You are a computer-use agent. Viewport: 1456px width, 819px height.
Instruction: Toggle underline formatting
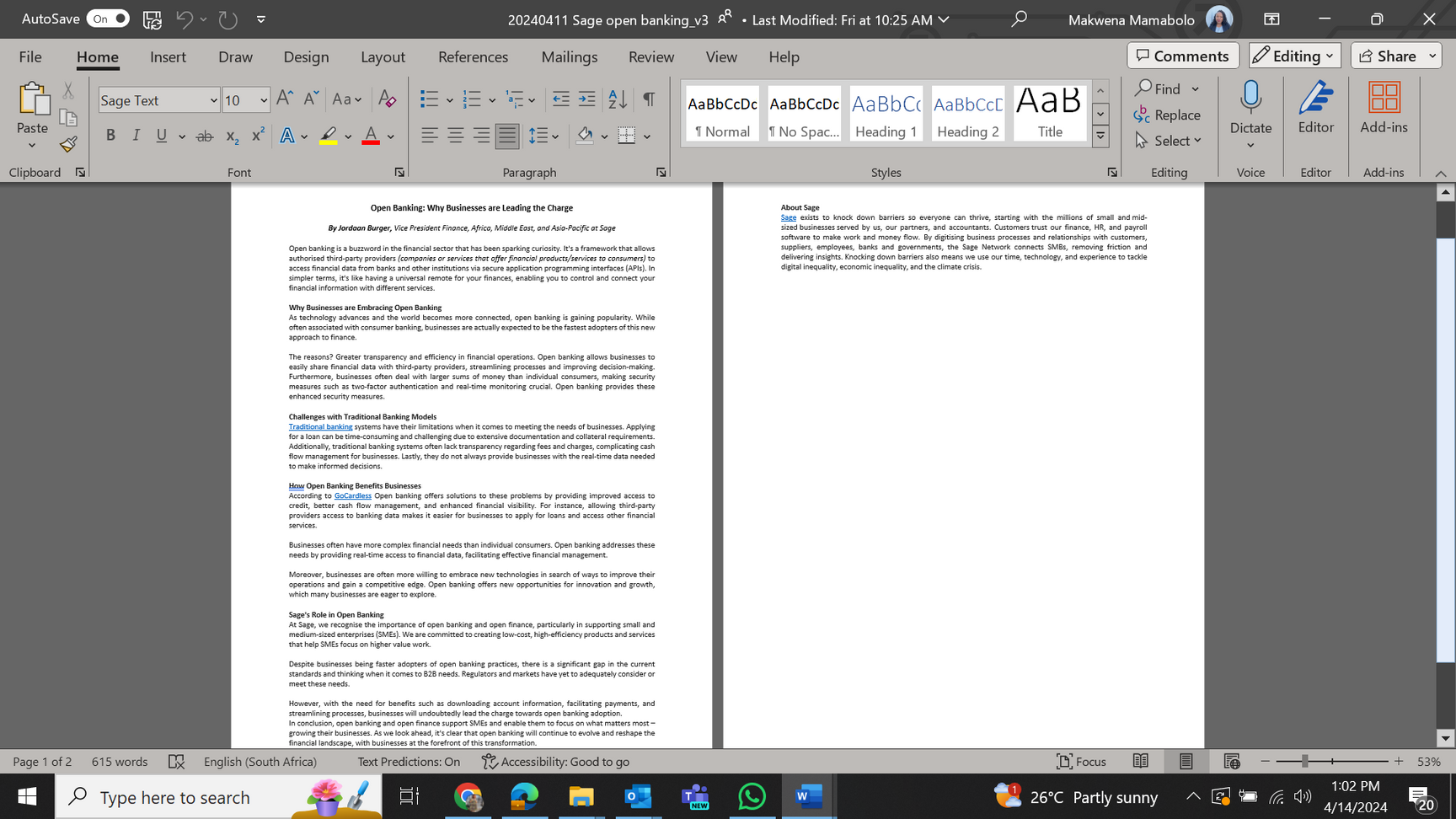tap(161, 136)
